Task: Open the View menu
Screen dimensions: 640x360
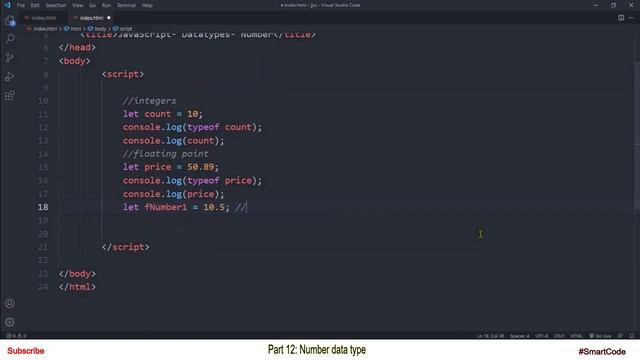Action: click(x=78, y=5)
